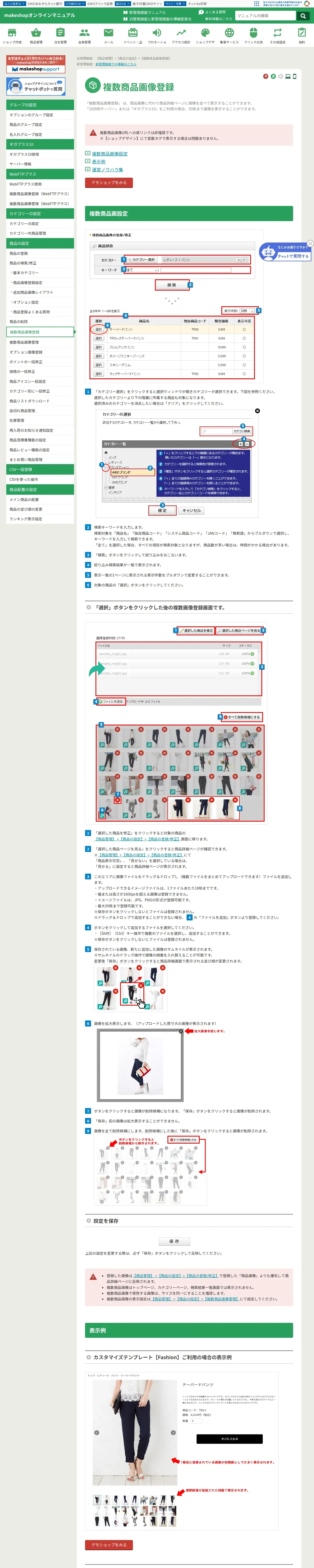
Task: Click デモショップをみる under the anchor links
Action: click(109, 183)
